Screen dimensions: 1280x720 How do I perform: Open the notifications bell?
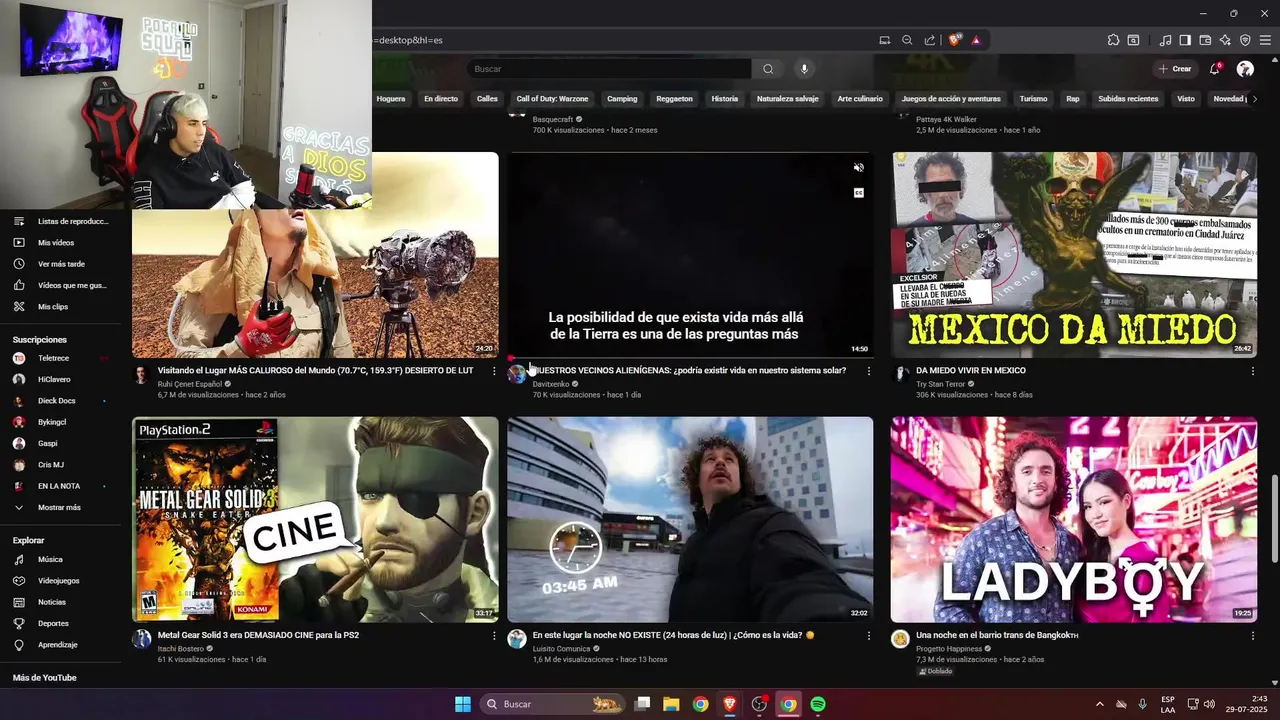1215,69
